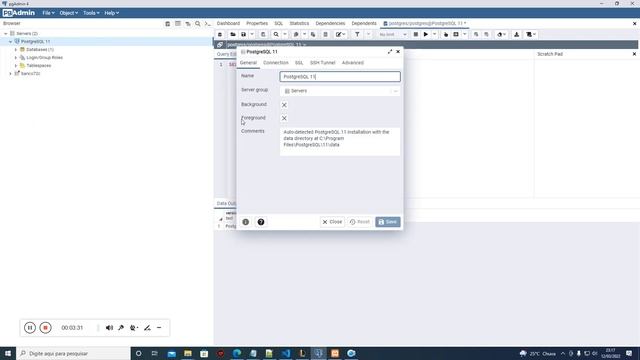Clear the Background color
Viewport: 640px width, 360px height.
click(284, 105)
